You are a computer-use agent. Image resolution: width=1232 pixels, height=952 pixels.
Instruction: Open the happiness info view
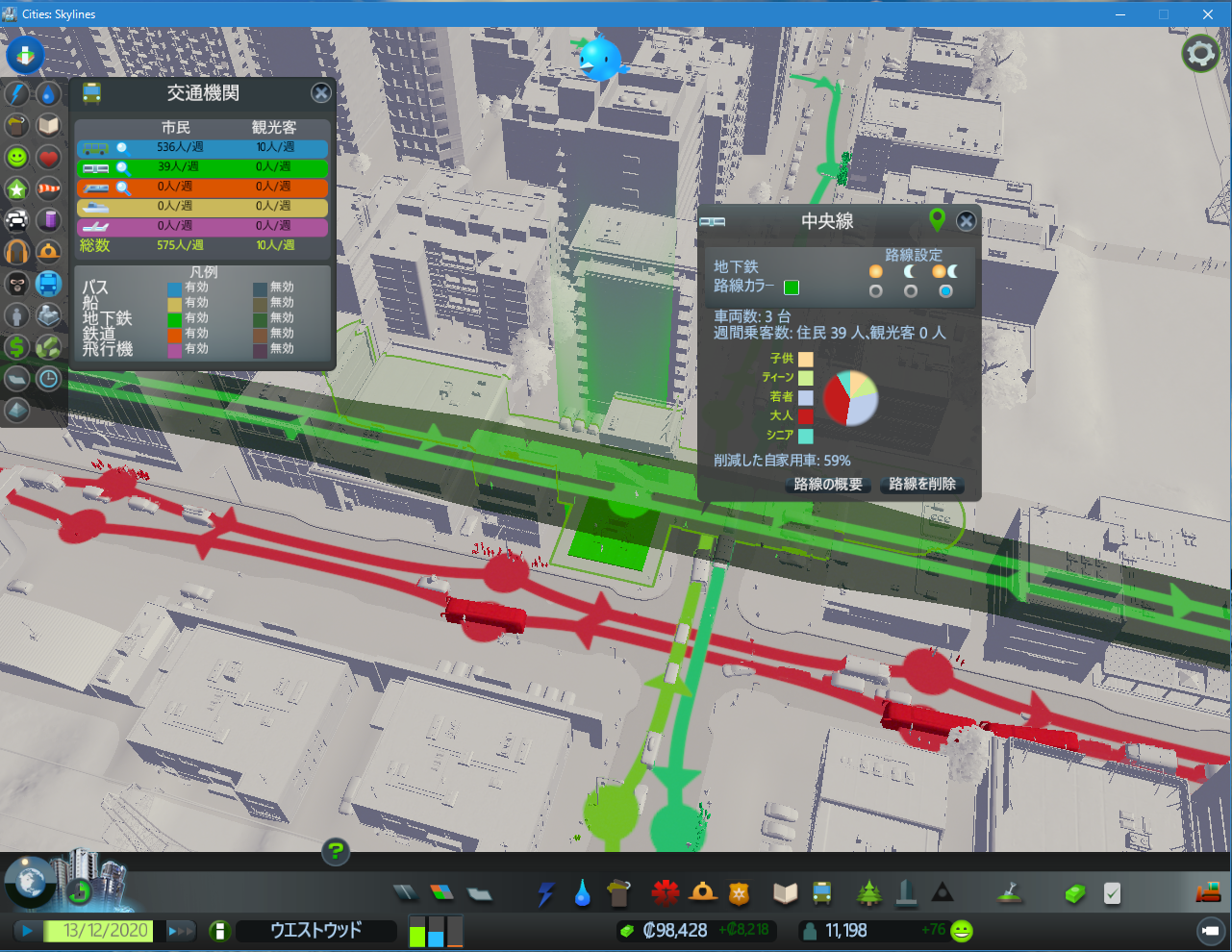[x=17, y=158]
